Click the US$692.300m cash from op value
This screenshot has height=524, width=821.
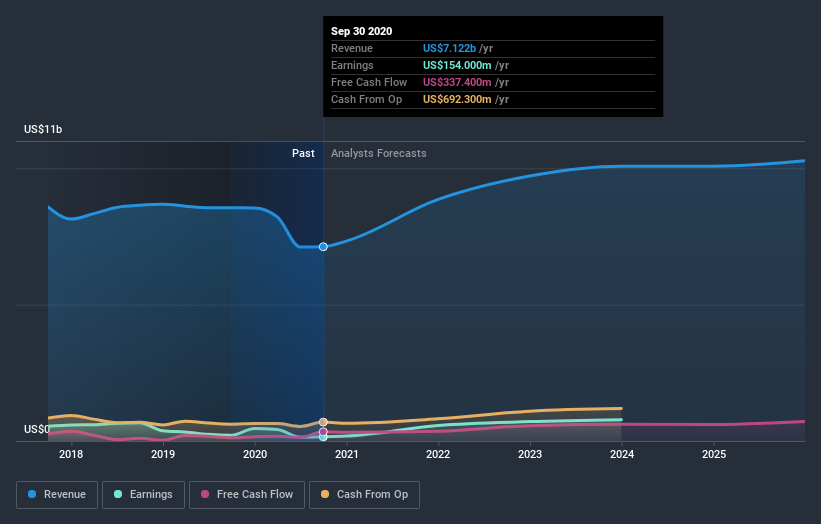click(x=457, y=99)
